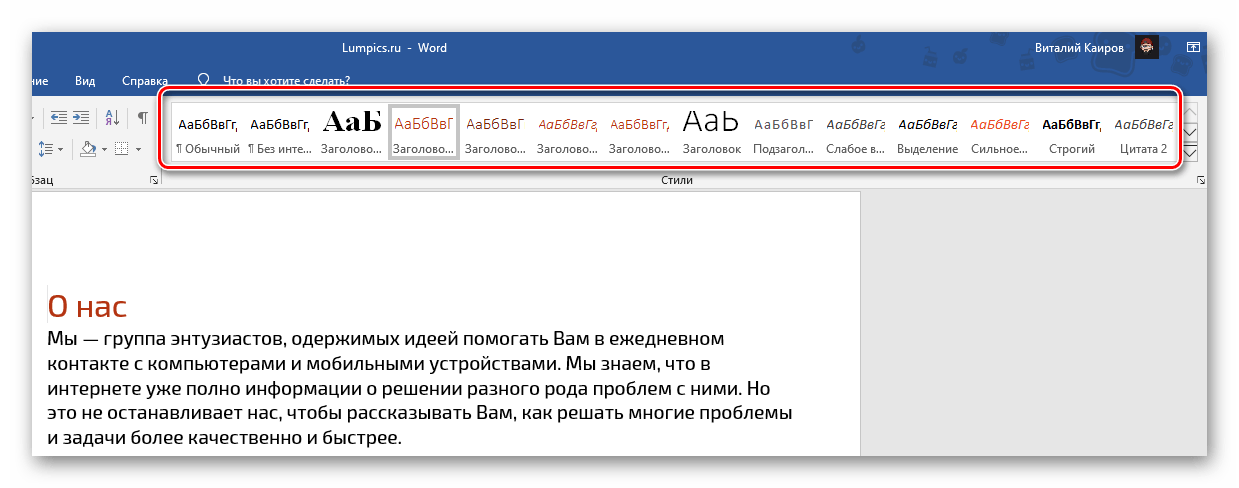Click the line spacing icon

point(44,149)
